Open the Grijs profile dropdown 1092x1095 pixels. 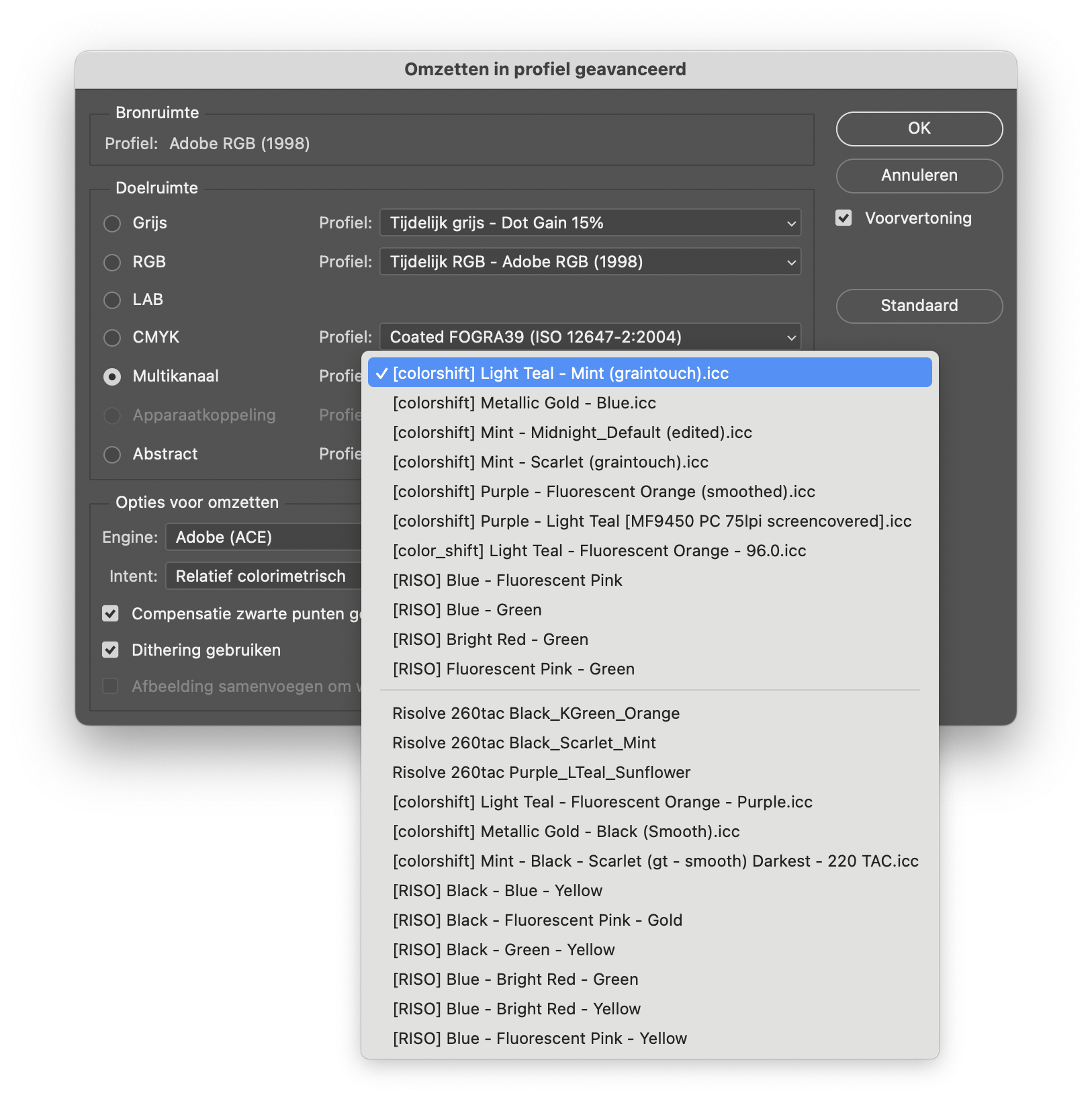coord(590,223)
